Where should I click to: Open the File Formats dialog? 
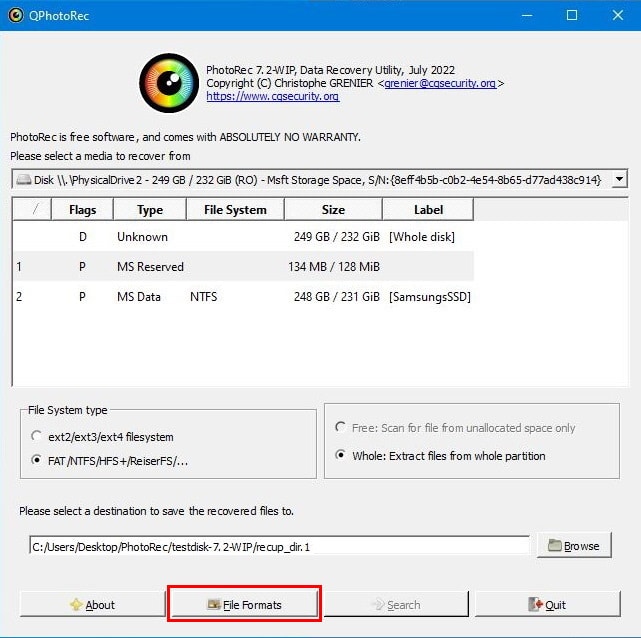pos(244,605)
